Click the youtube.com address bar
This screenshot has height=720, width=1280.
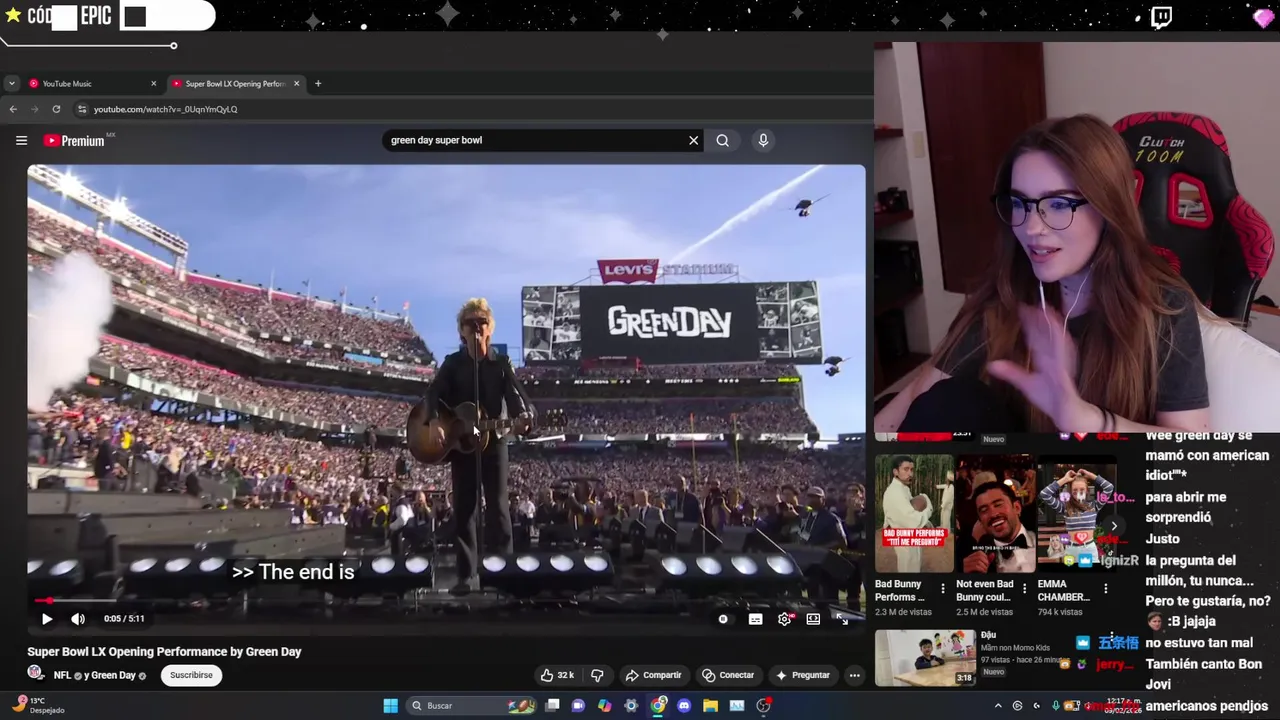point(470,109)
